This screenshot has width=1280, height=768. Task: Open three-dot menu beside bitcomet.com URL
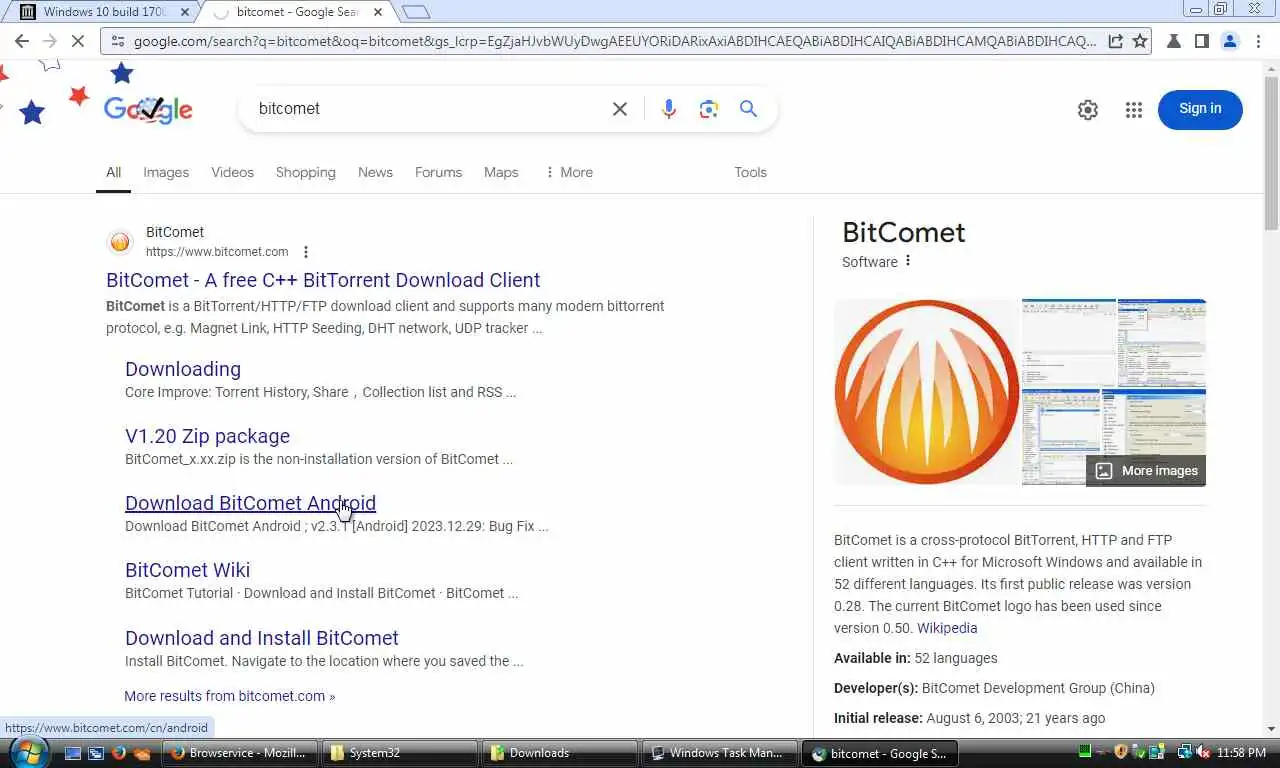pos(306,252)
